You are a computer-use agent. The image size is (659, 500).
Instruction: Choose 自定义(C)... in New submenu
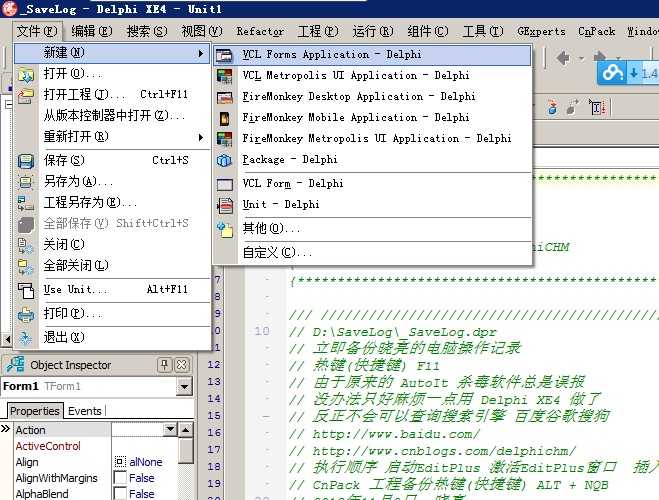pyautogui.click(x=372, y=253)
